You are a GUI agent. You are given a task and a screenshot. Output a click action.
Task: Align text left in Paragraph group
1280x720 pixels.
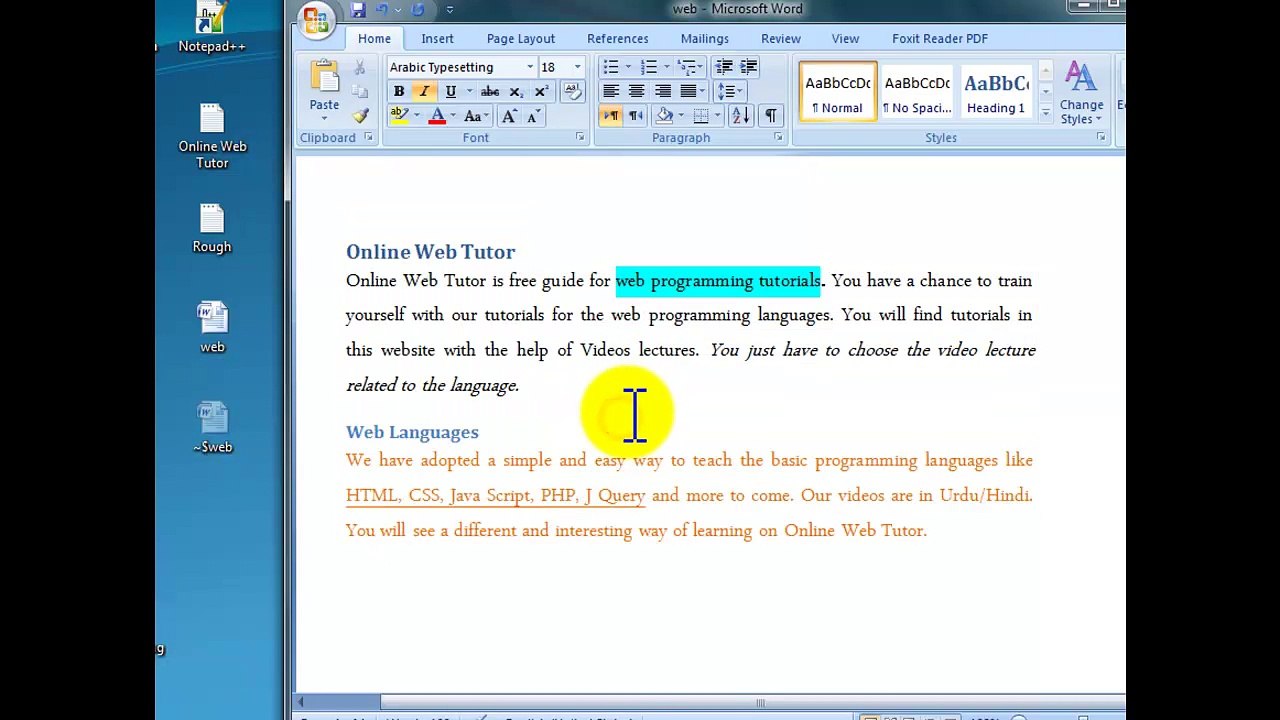click(x=610, y=92)
